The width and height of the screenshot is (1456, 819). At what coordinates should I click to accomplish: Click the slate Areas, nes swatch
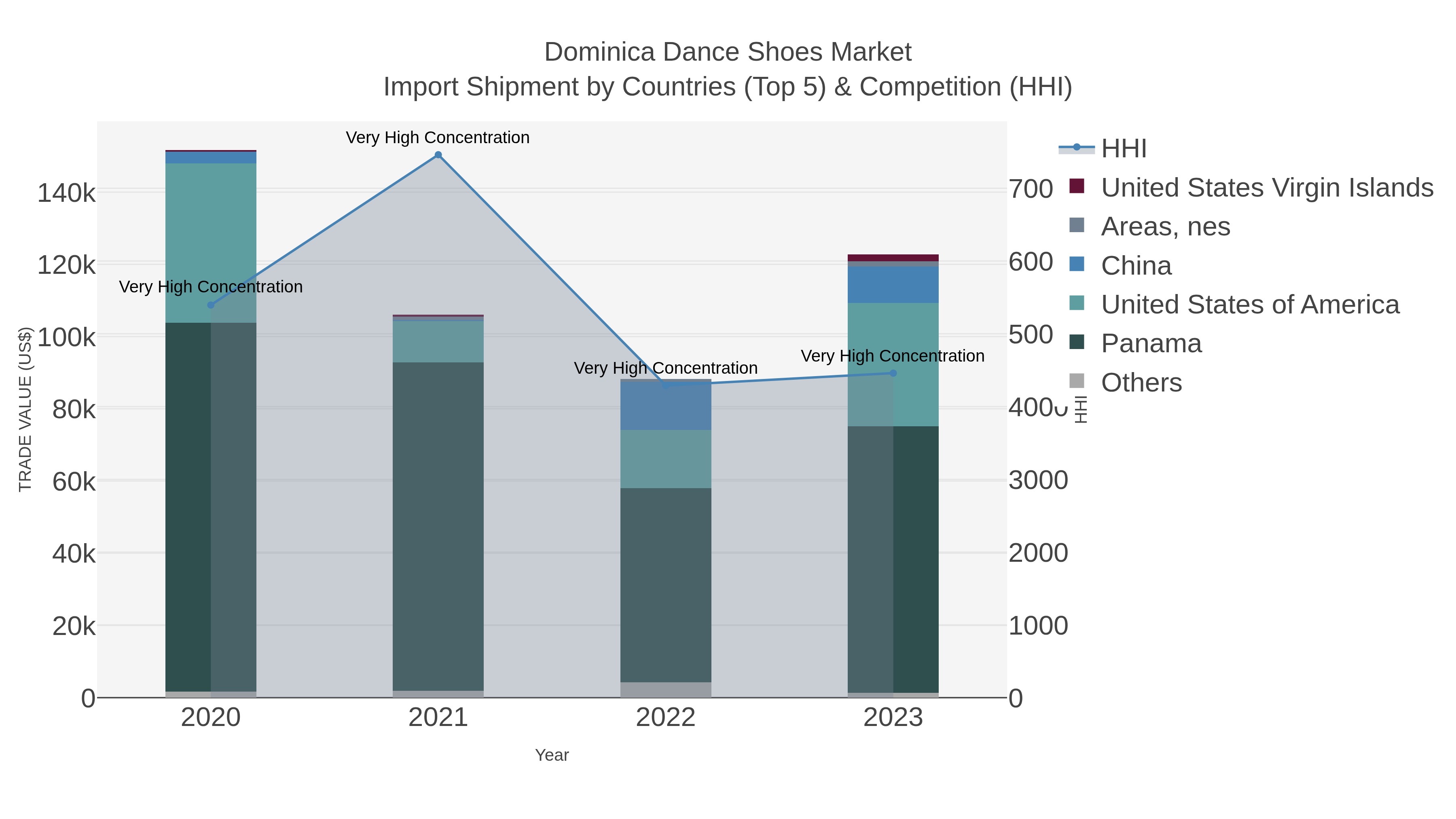coord(1077,225)
